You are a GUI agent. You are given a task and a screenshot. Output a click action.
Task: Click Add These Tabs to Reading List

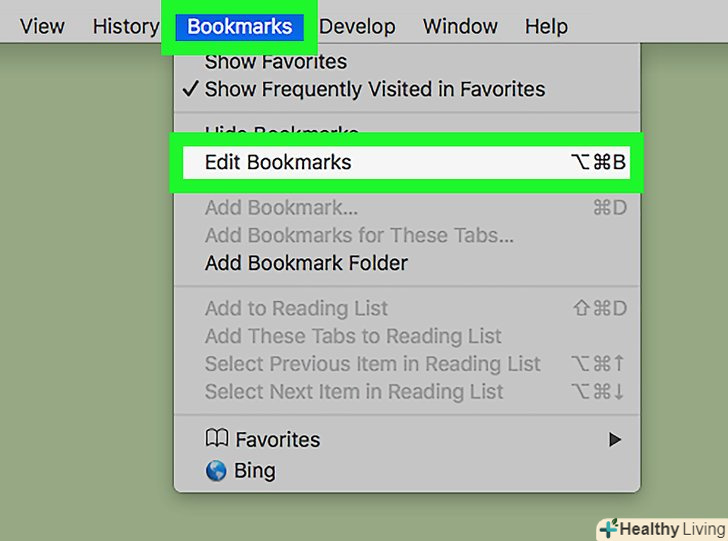(x=353, y=337)
